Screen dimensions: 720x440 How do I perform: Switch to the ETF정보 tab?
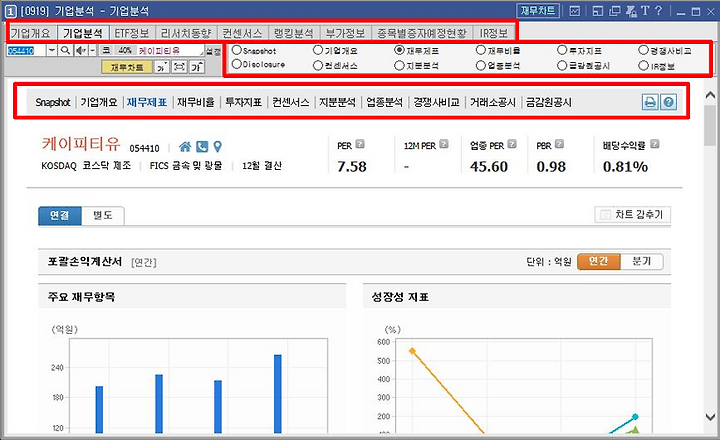132,33
